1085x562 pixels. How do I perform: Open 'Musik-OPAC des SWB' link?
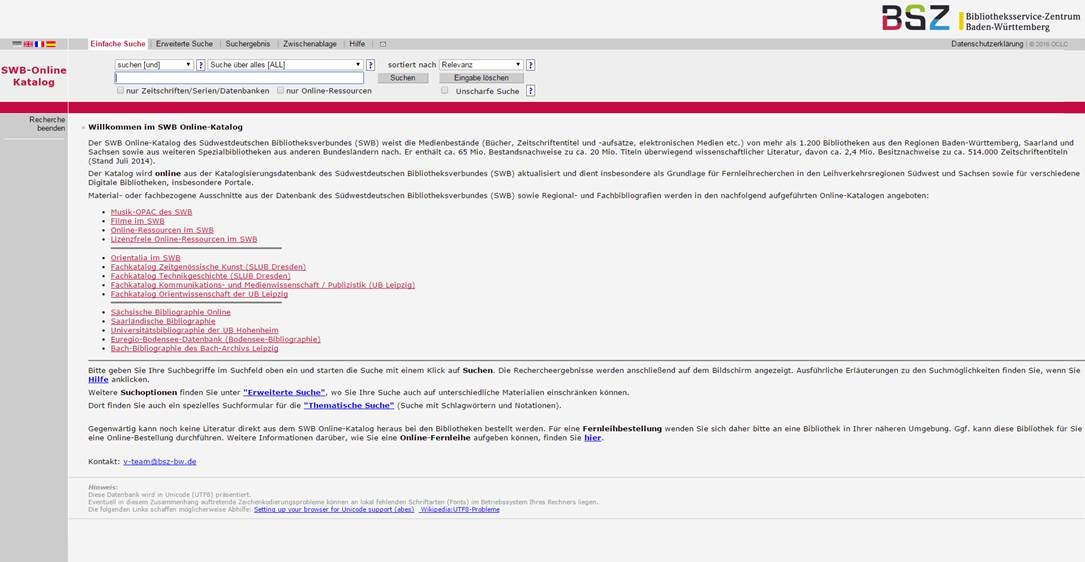pyautogui.click(x=152, y=212)
